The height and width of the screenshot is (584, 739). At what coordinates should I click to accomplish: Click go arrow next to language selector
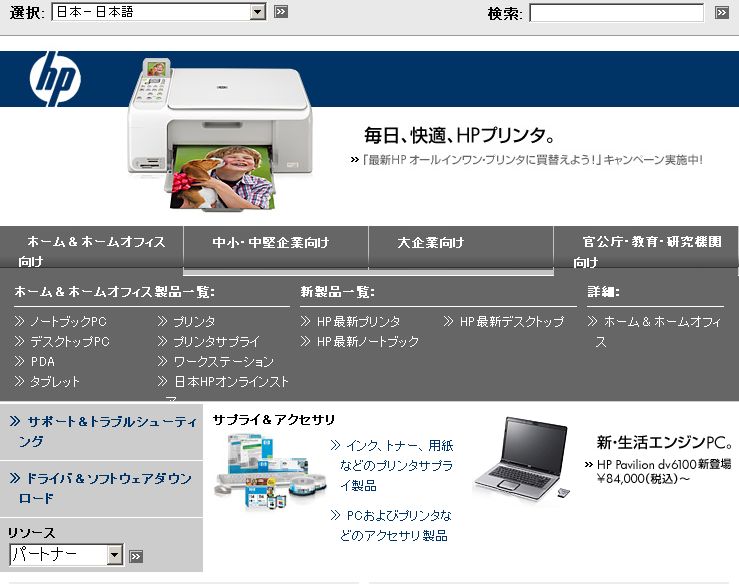(x=281, y=12)
